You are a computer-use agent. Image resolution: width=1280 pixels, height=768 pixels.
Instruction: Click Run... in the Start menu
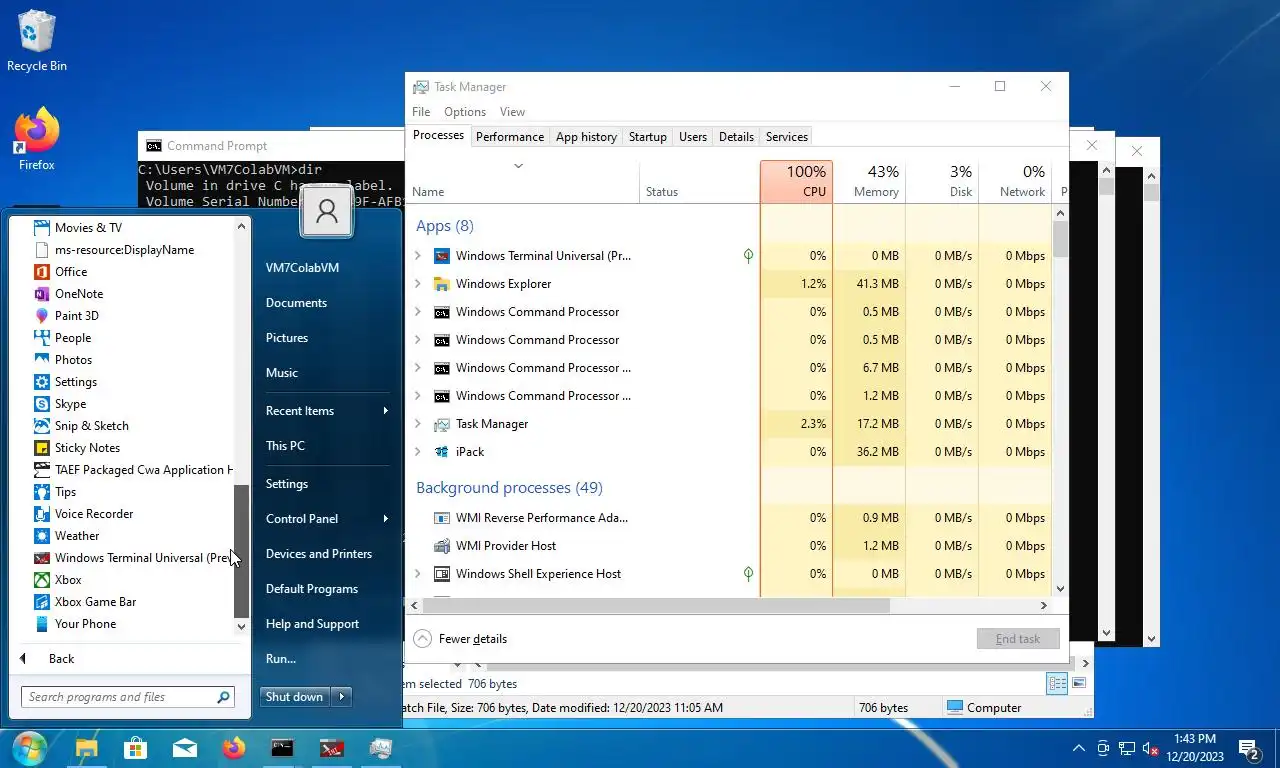pyautogui.click(x=281, y=659)
